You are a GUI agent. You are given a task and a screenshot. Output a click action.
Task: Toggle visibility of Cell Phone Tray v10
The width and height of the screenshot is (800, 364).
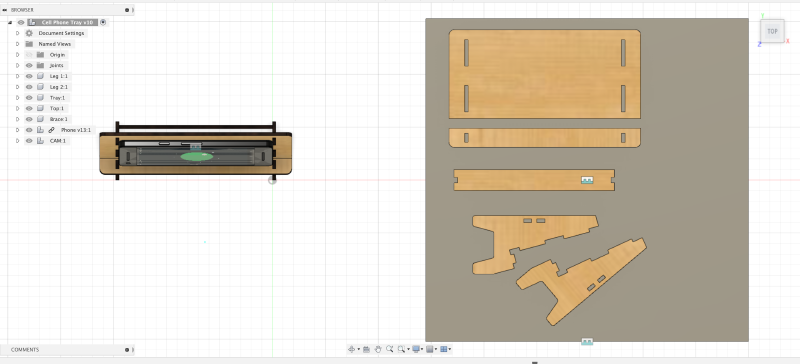click(21, 22)
